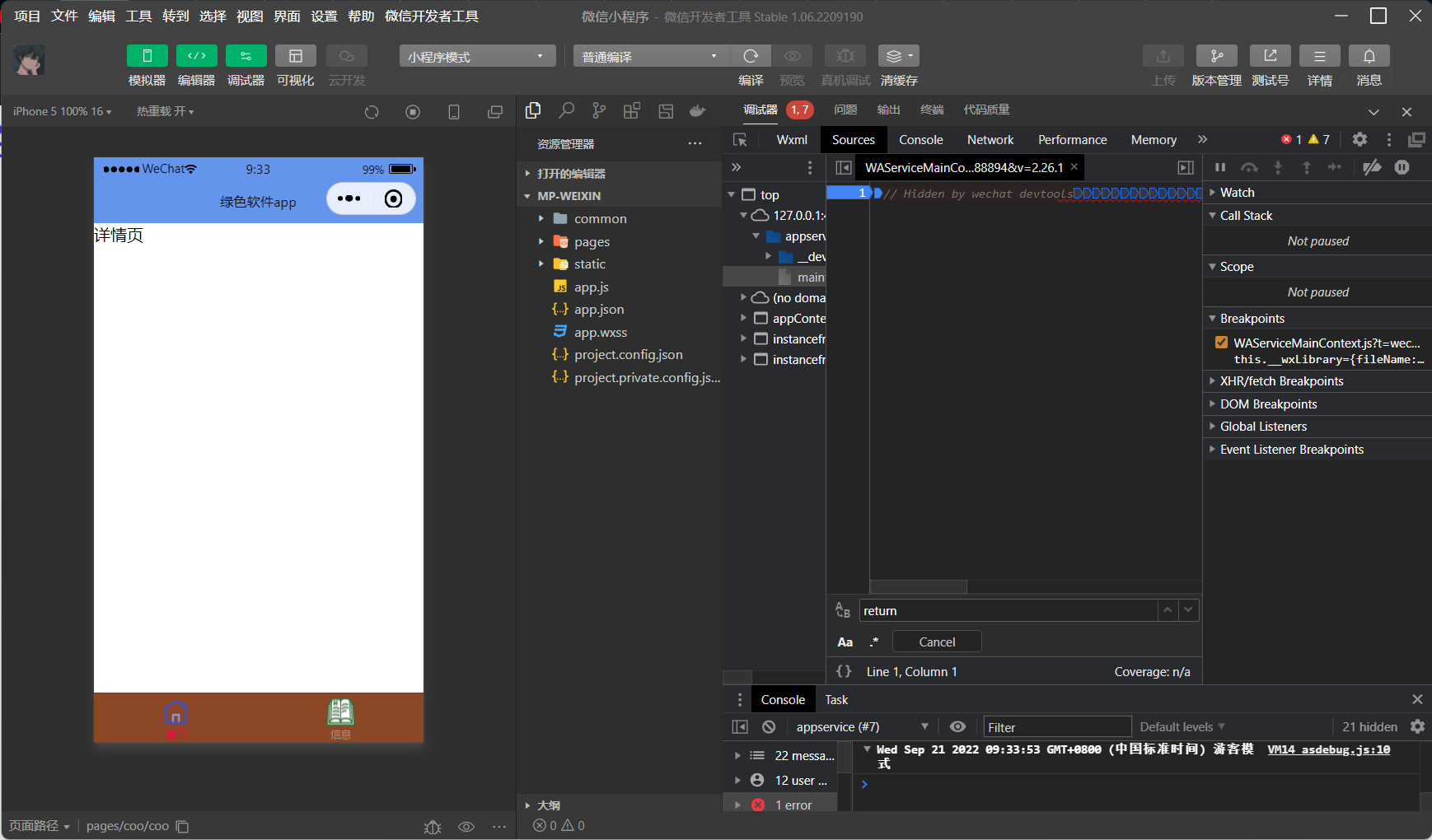The height and width of the screenshot is (840, 1432).
Task: Open version management (版本管理) icon
Action: [x=1217, y=56]
